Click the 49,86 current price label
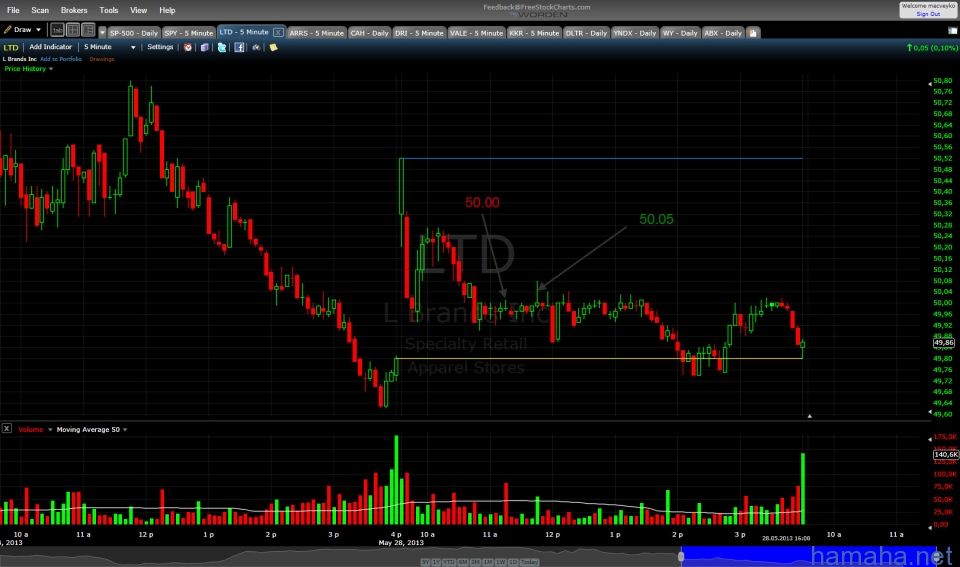This screenshot has height=567, width=960. coord(944,343)
